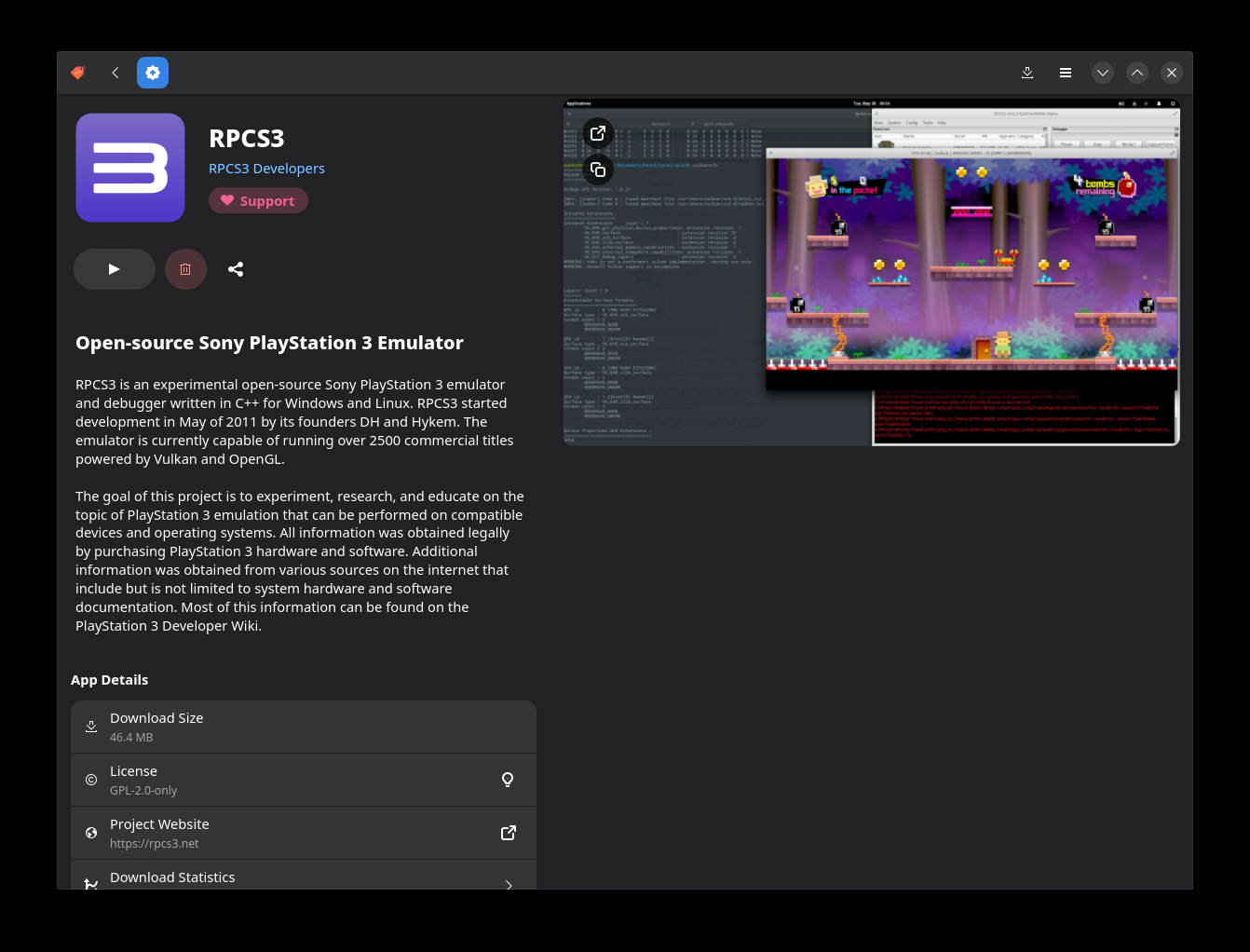The height and width of the screenshot is (952, 1250).
Task: Click the App Details heading
Action: 110,680
